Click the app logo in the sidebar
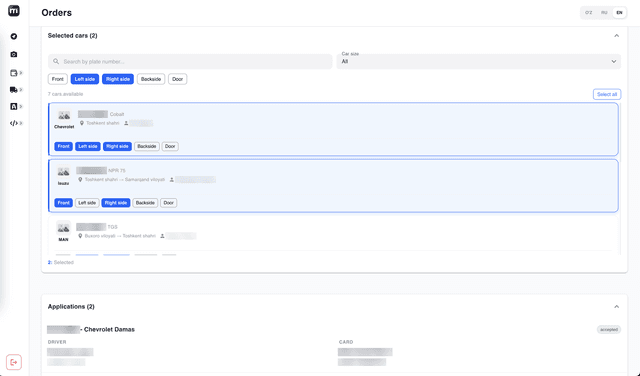 (x=14, y=11)
